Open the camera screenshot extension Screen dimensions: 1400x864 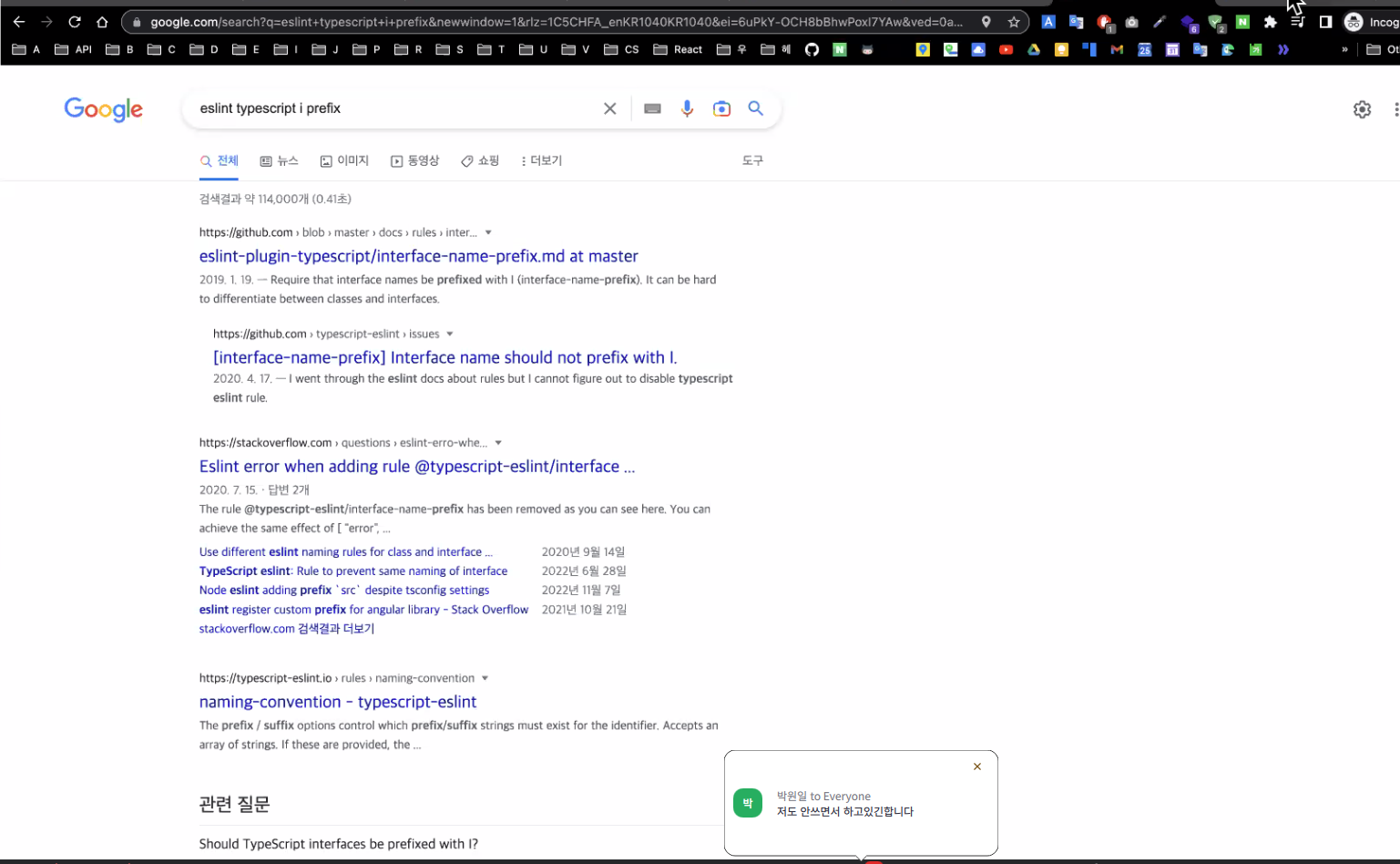(1131, 22)
